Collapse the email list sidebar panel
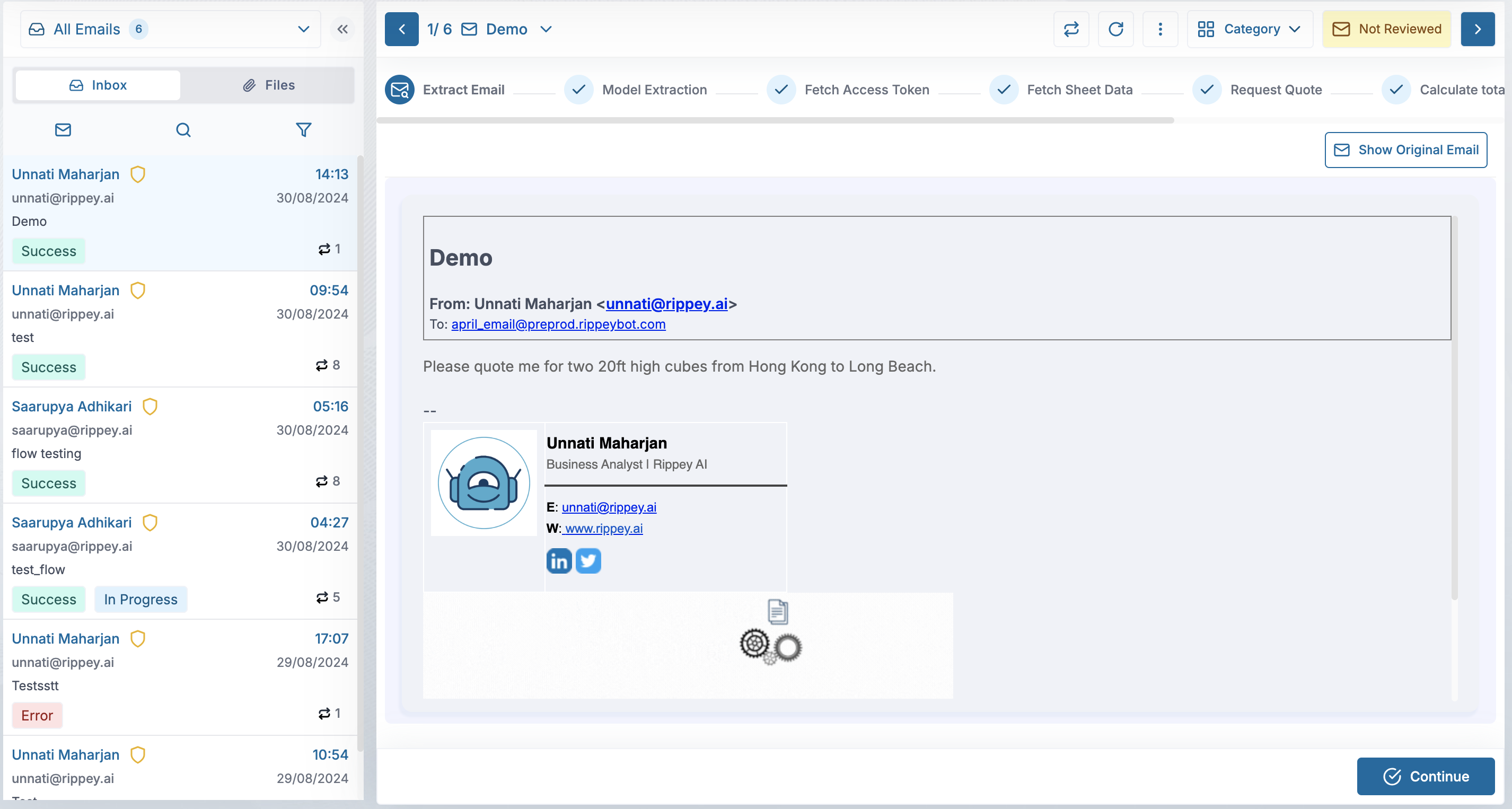 (343, 29)
